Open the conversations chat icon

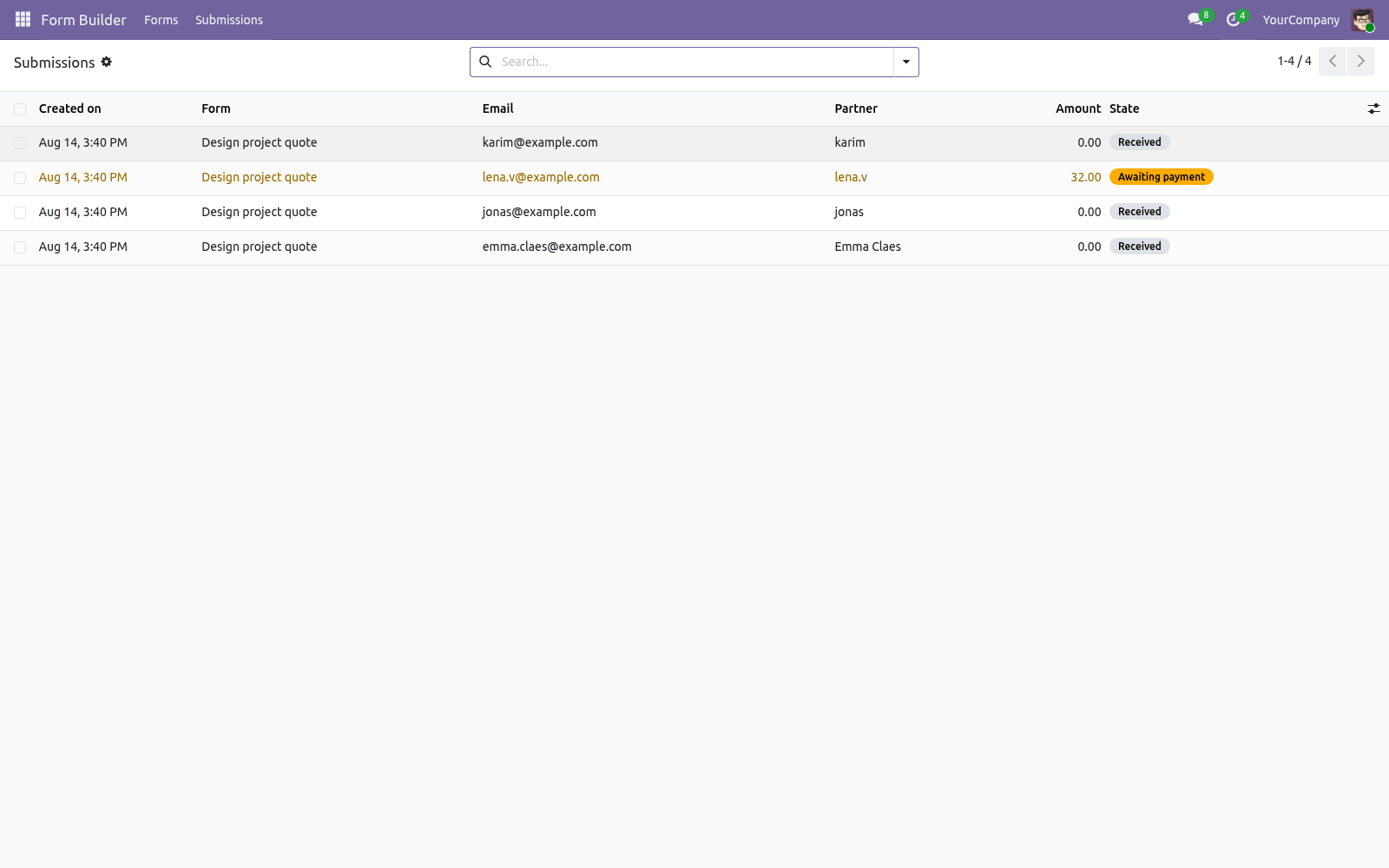point(1195,19)
